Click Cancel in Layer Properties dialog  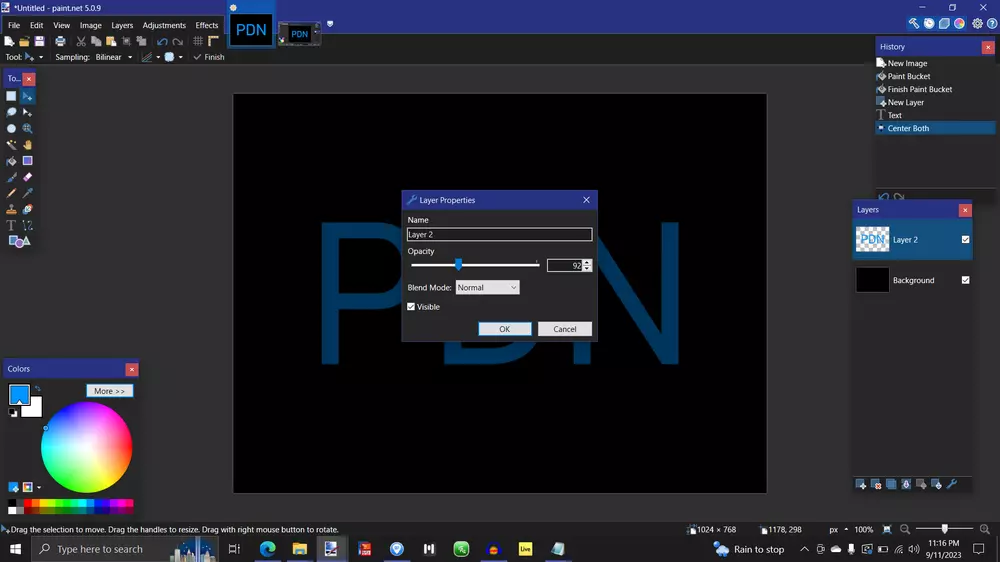point(564,329)
